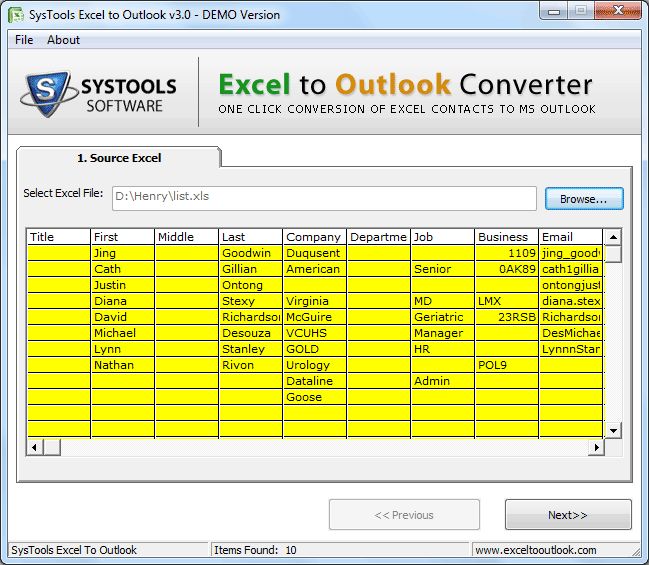
Task: Select the cell 'Goodwin'
Action: (250, 253)
